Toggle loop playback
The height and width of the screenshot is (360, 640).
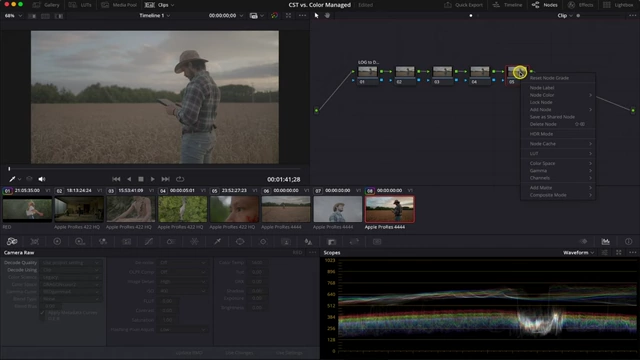tap(180, 179)
